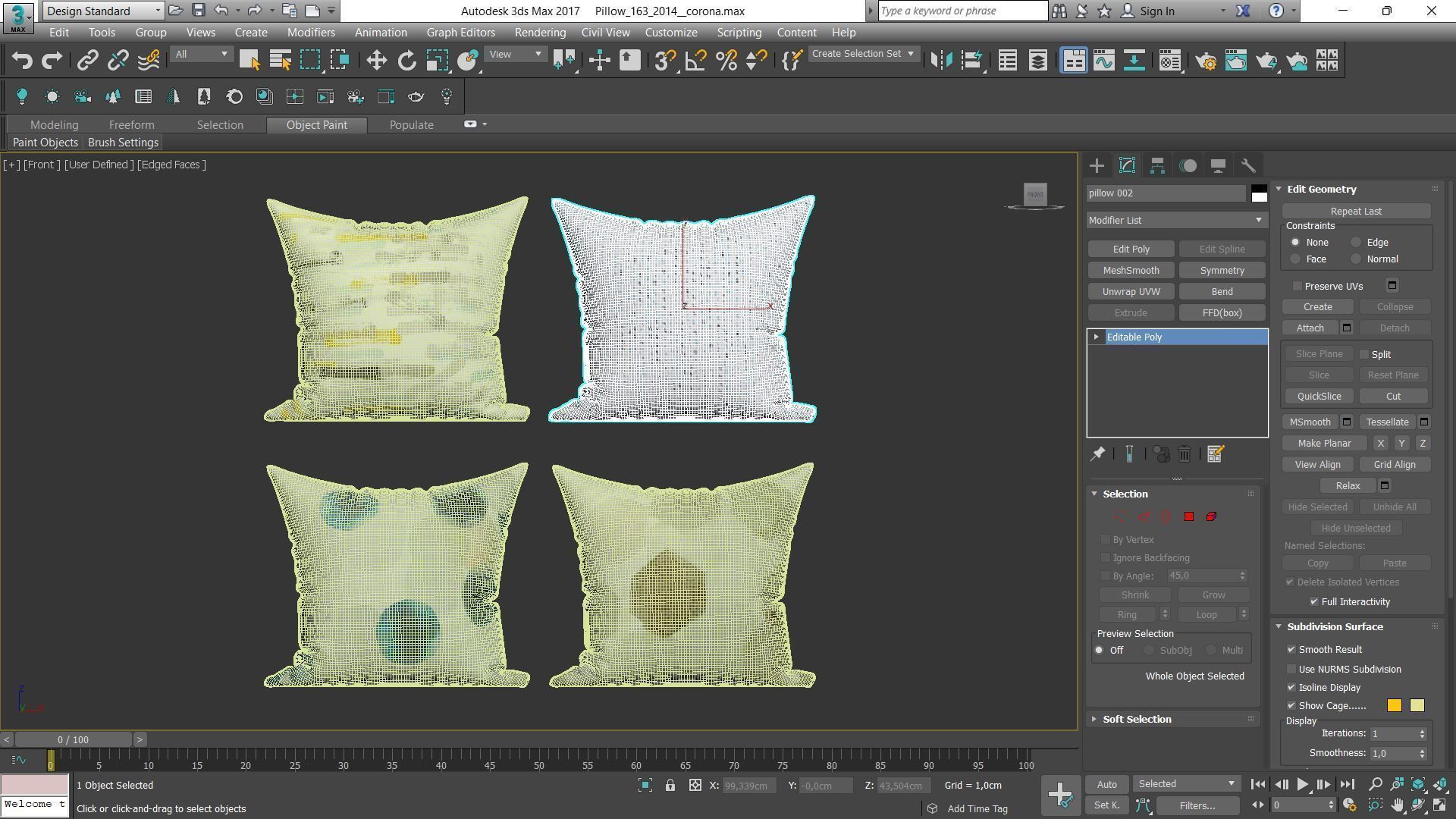Open the Rendering menu
Image resolution: width=1456 pixels, height=819 pixels.
pos(540,33)
